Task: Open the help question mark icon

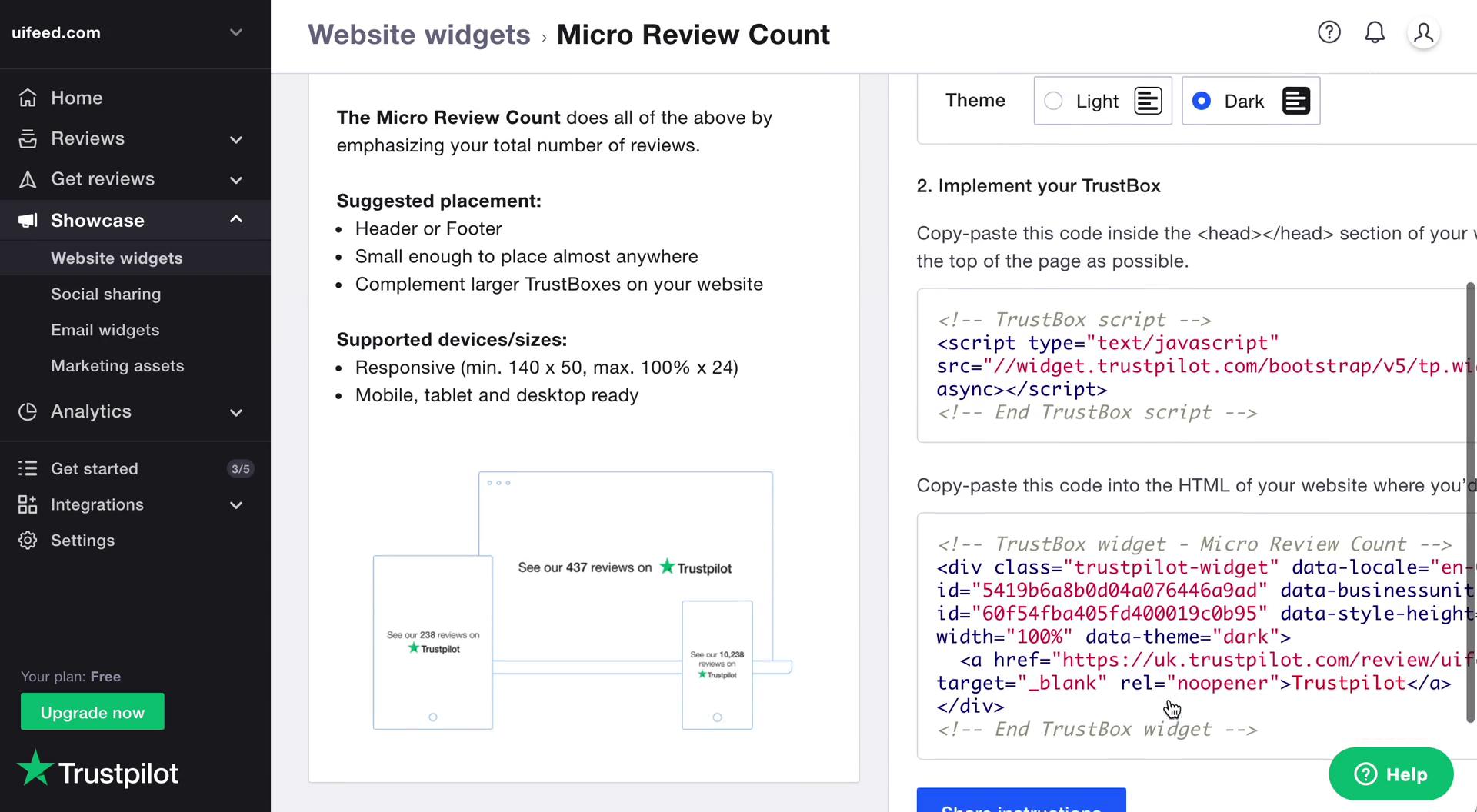Action: tap(1329, 32)
